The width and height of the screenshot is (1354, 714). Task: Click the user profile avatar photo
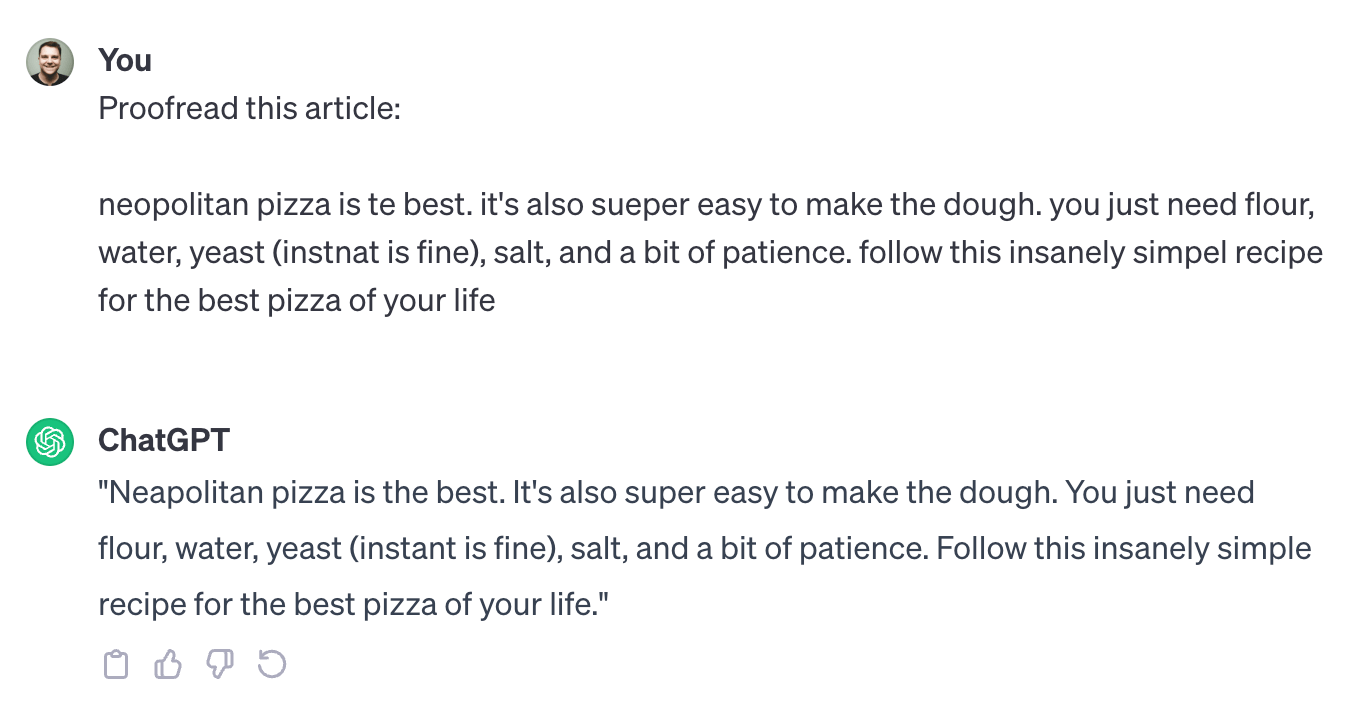[50, 62]
